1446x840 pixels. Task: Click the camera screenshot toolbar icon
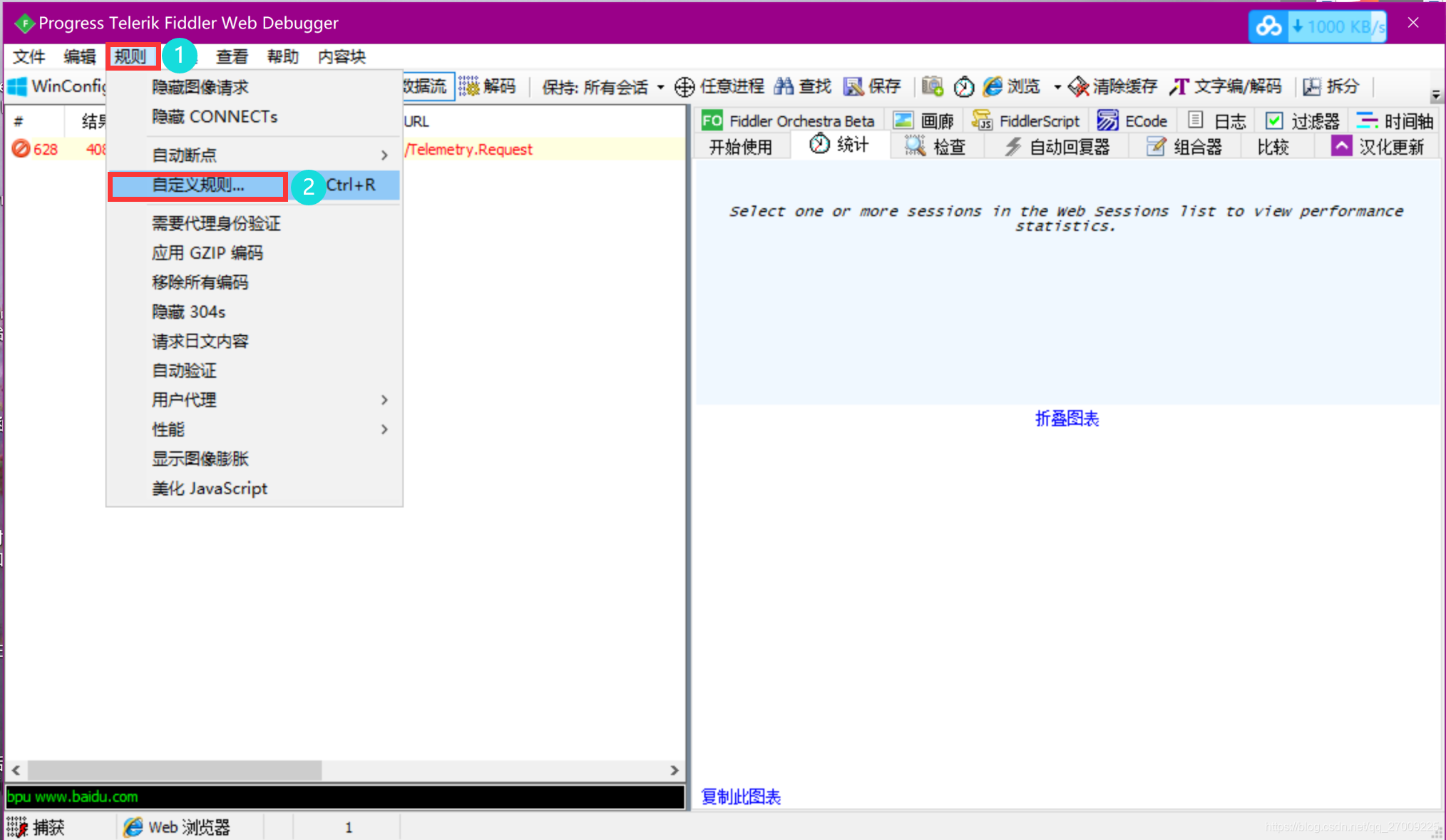932,87
